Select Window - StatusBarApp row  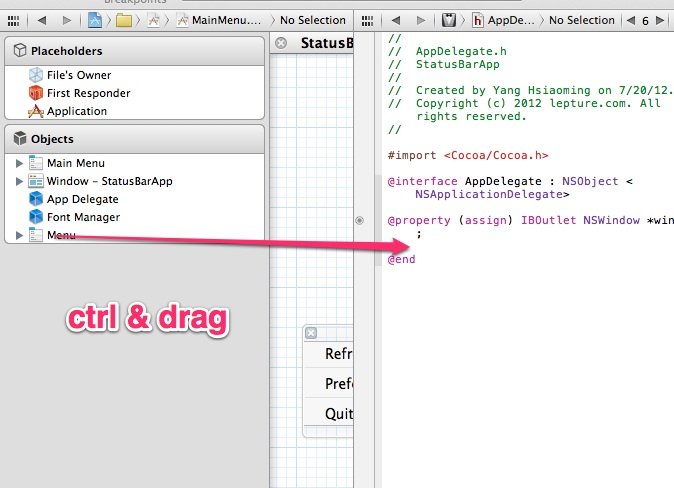pos(135,181)
